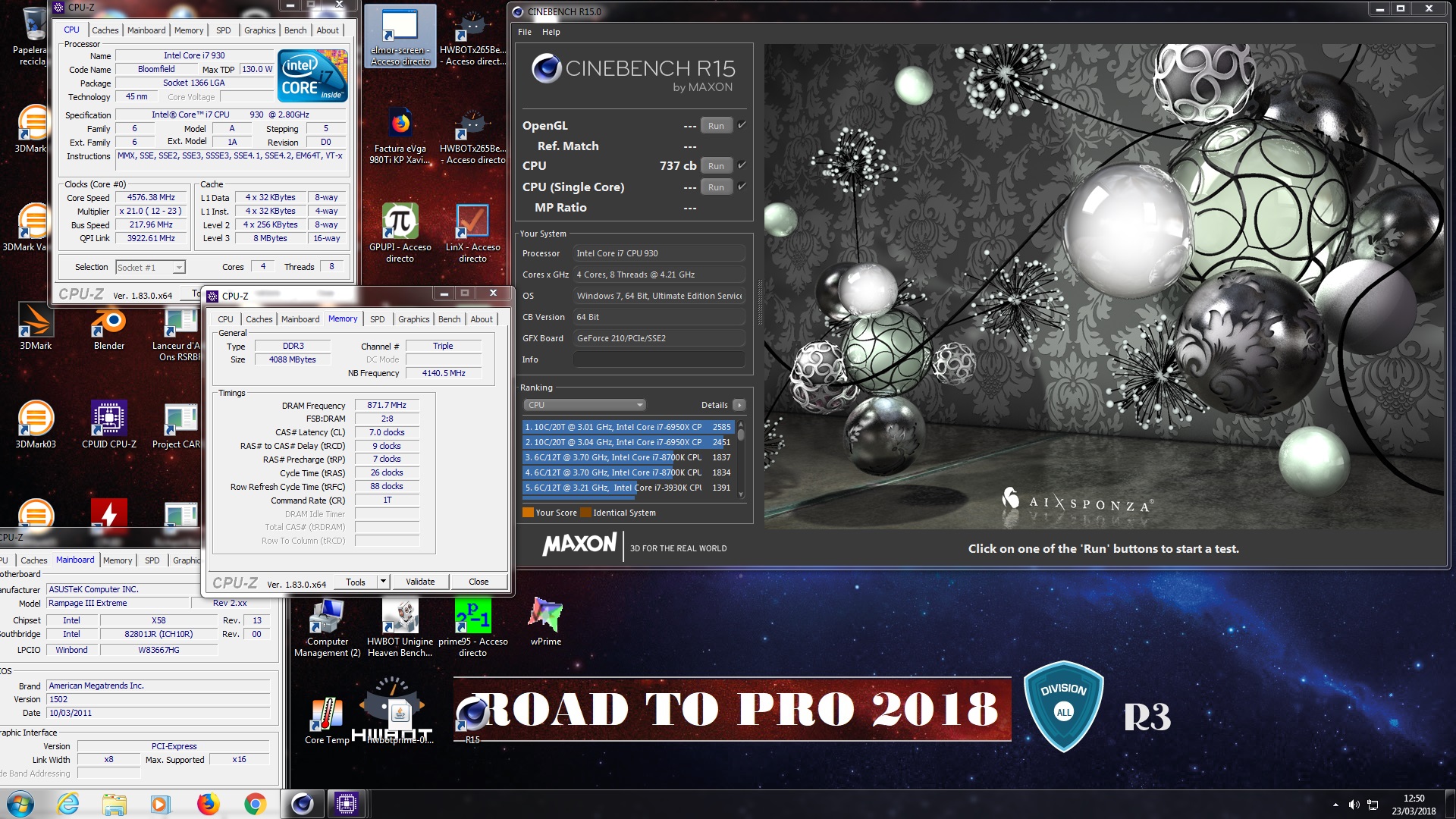Switch to Caches tab in top CPU-Z window
Screen dimensions: 1456x819
tap(105, 30)
